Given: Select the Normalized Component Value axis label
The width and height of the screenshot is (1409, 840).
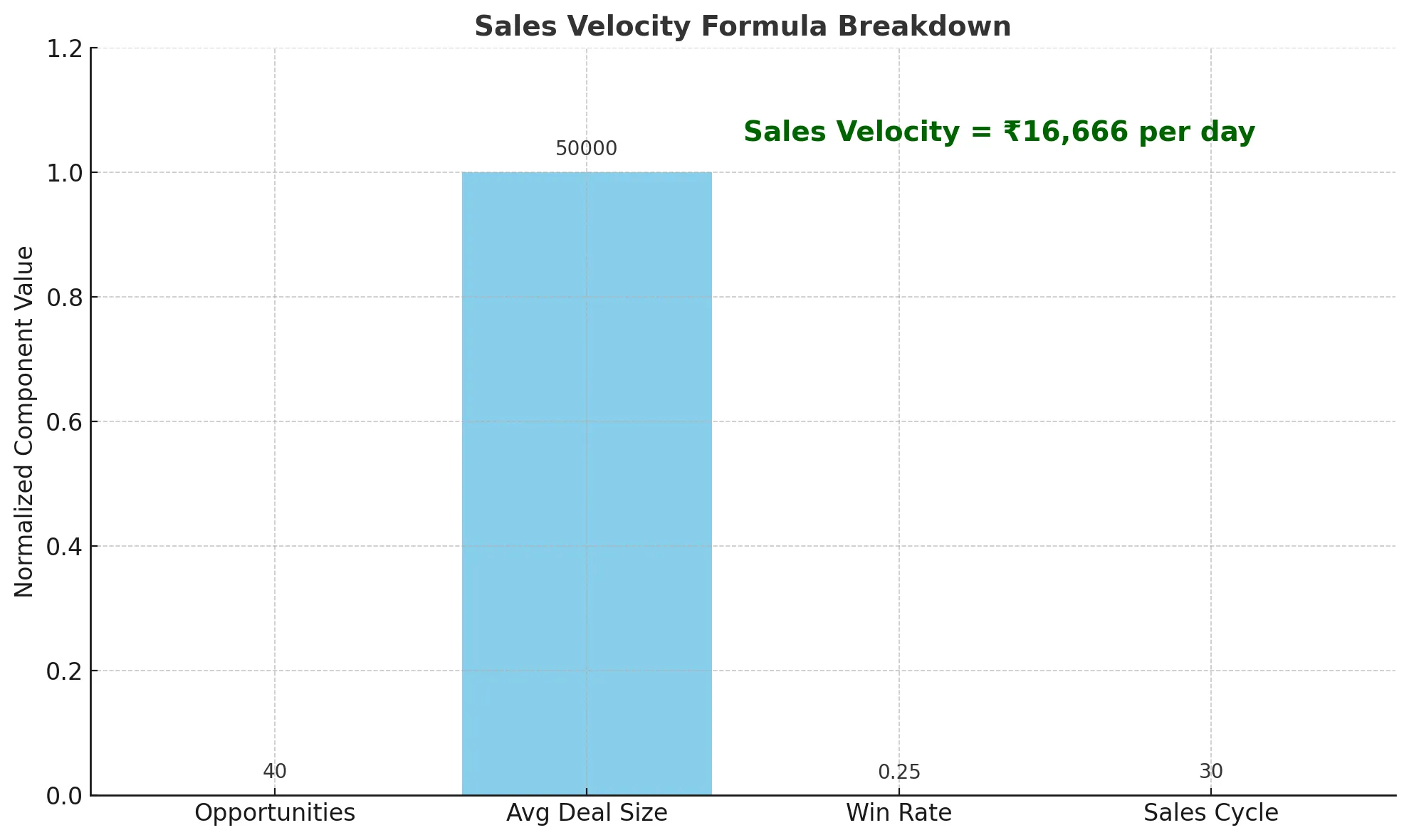Looking at the screenshot, I should [24, 421].
